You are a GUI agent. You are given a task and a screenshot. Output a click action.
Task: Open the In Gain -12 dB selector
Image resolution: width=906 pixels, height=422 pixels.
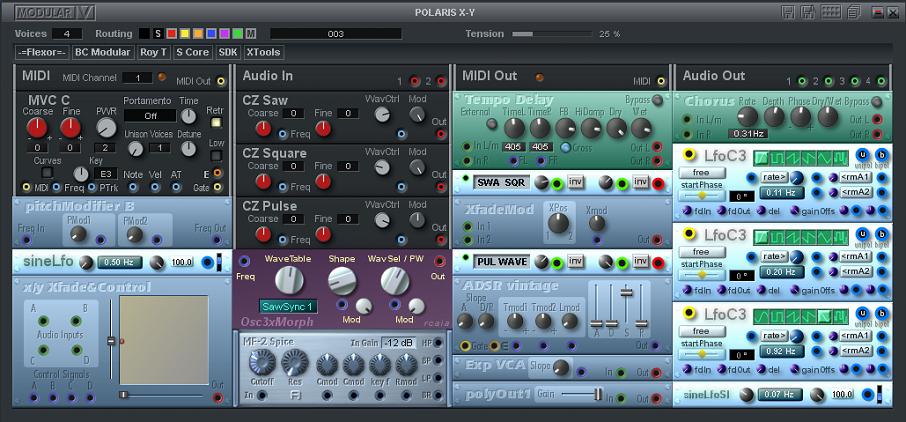(x=398, y=343)
